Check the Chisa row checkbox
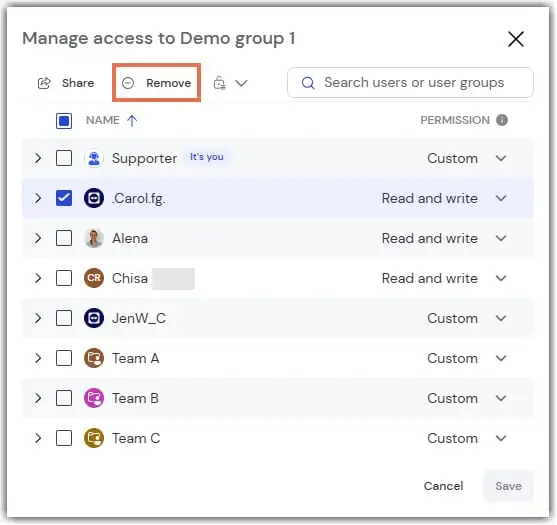 (64, 278)
